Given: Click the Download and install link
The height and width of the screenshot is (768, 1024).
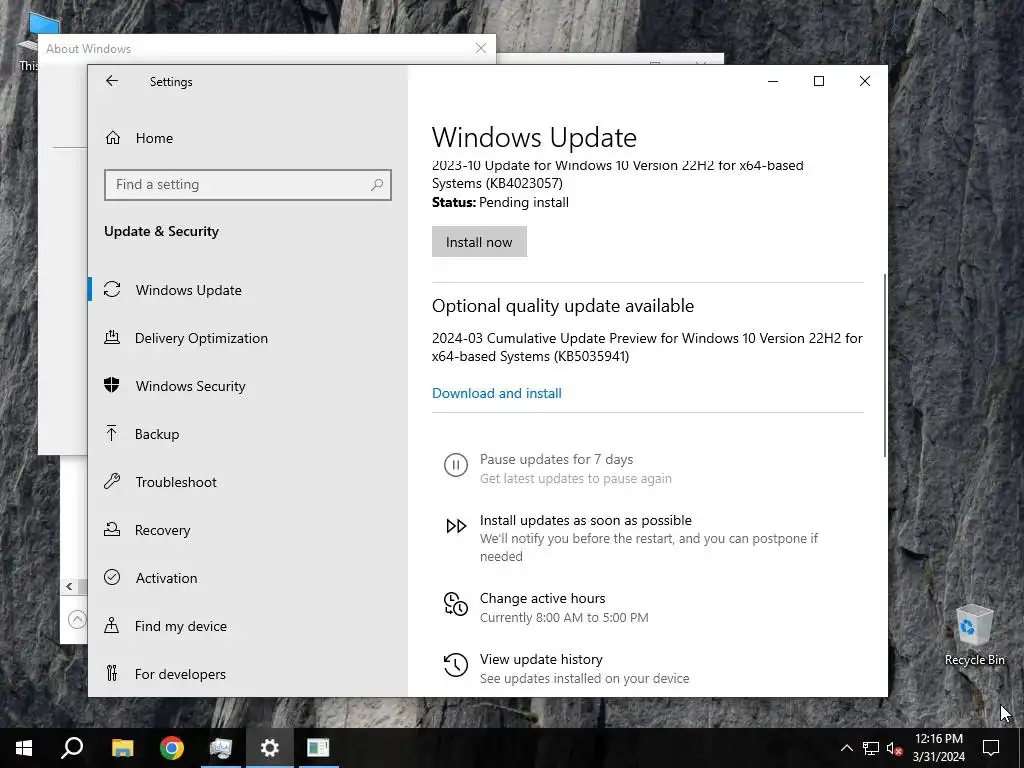Looking at the screenshot, I should [497, 393].
